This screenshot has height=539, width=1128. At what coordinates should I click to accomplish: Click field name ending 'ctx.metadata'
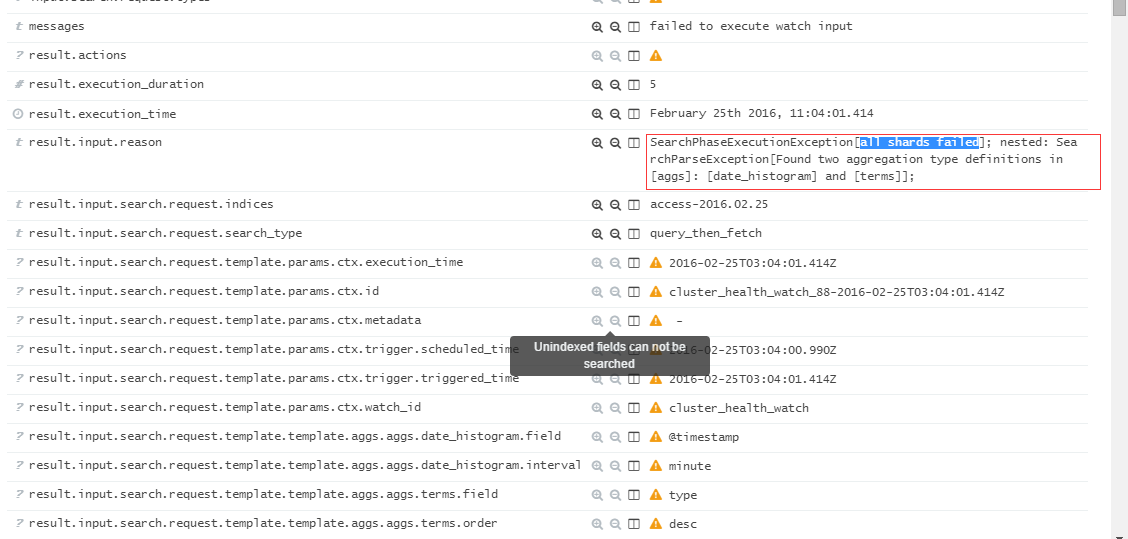click(224, 320)
